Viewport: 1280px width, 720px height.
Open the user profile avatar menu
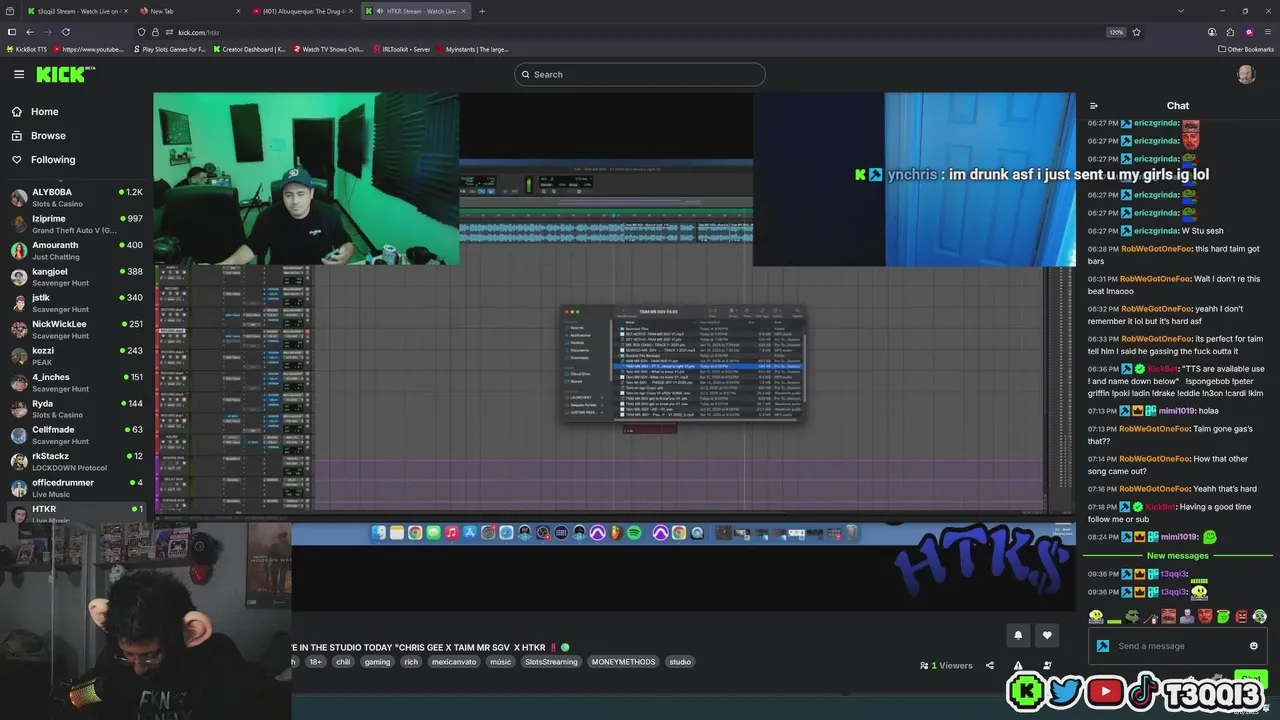(x=1246, y=74)
